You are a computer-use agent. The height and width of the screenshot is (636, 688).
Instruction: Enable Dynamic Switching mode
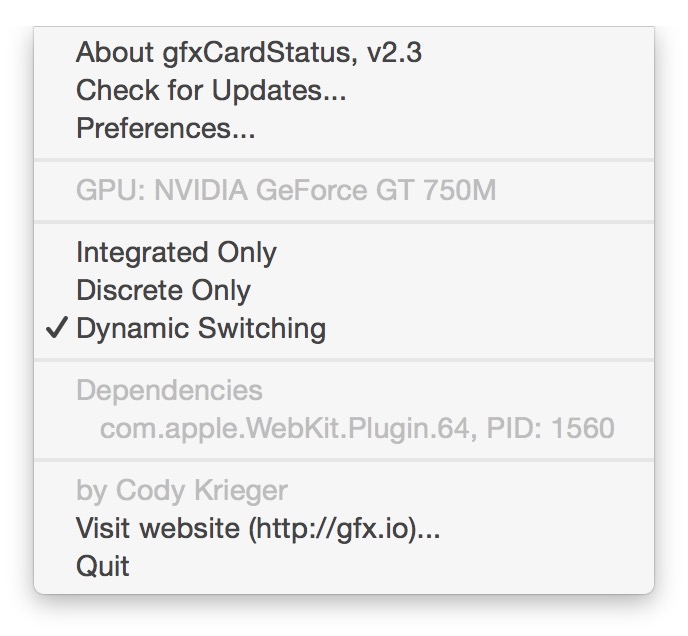[x=200, y=329]
